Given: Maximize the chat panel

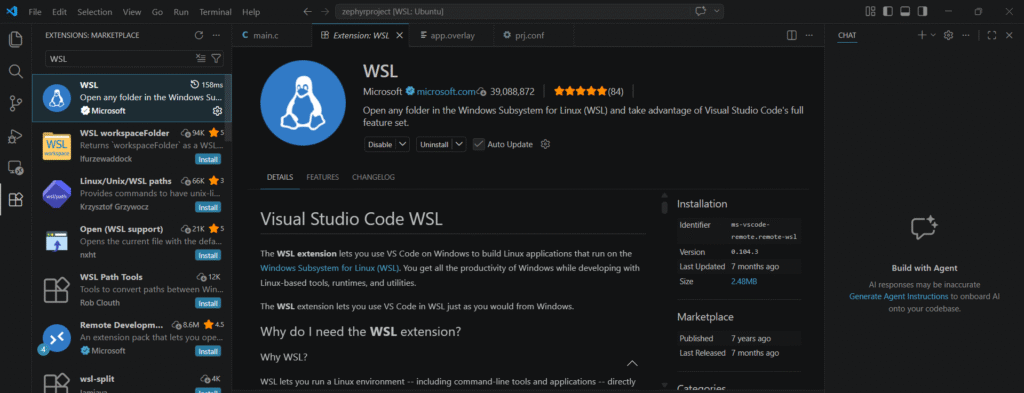Looking at the screenshot, I should (991, 35).
